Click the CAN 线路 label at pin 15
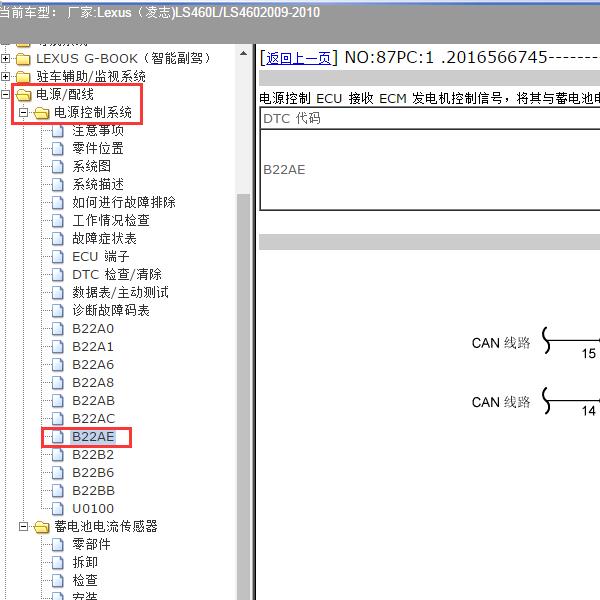 coord(501,343)
